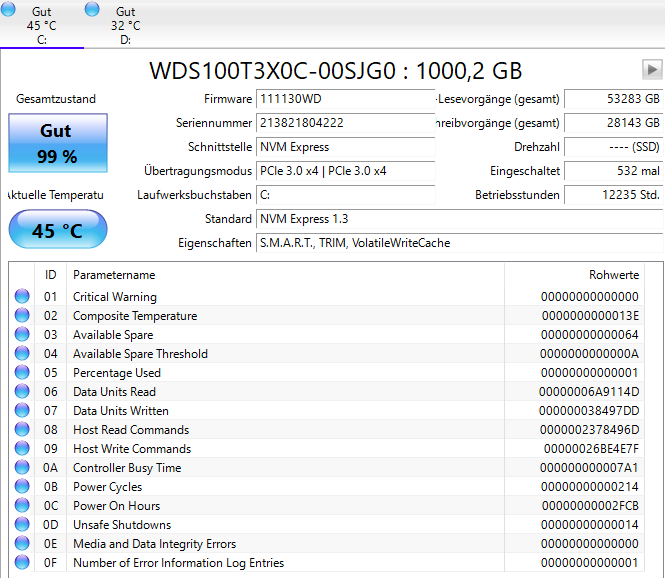Click the blue status orb for drive C:

pyautogui.click(x=8, y=9)
